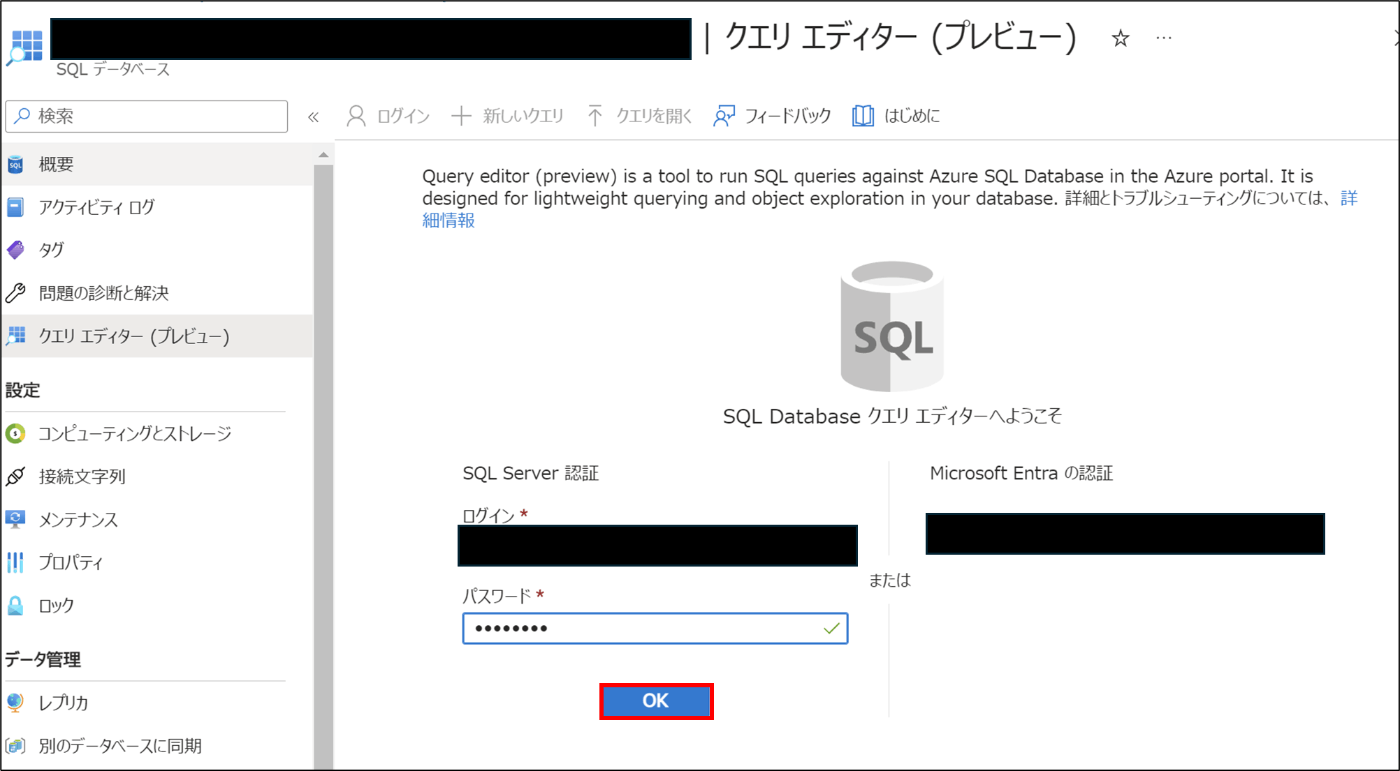Open タグ in the sidebar
Image resolution: width=1400 pixels, height=771 pixels.
point(157,250)
